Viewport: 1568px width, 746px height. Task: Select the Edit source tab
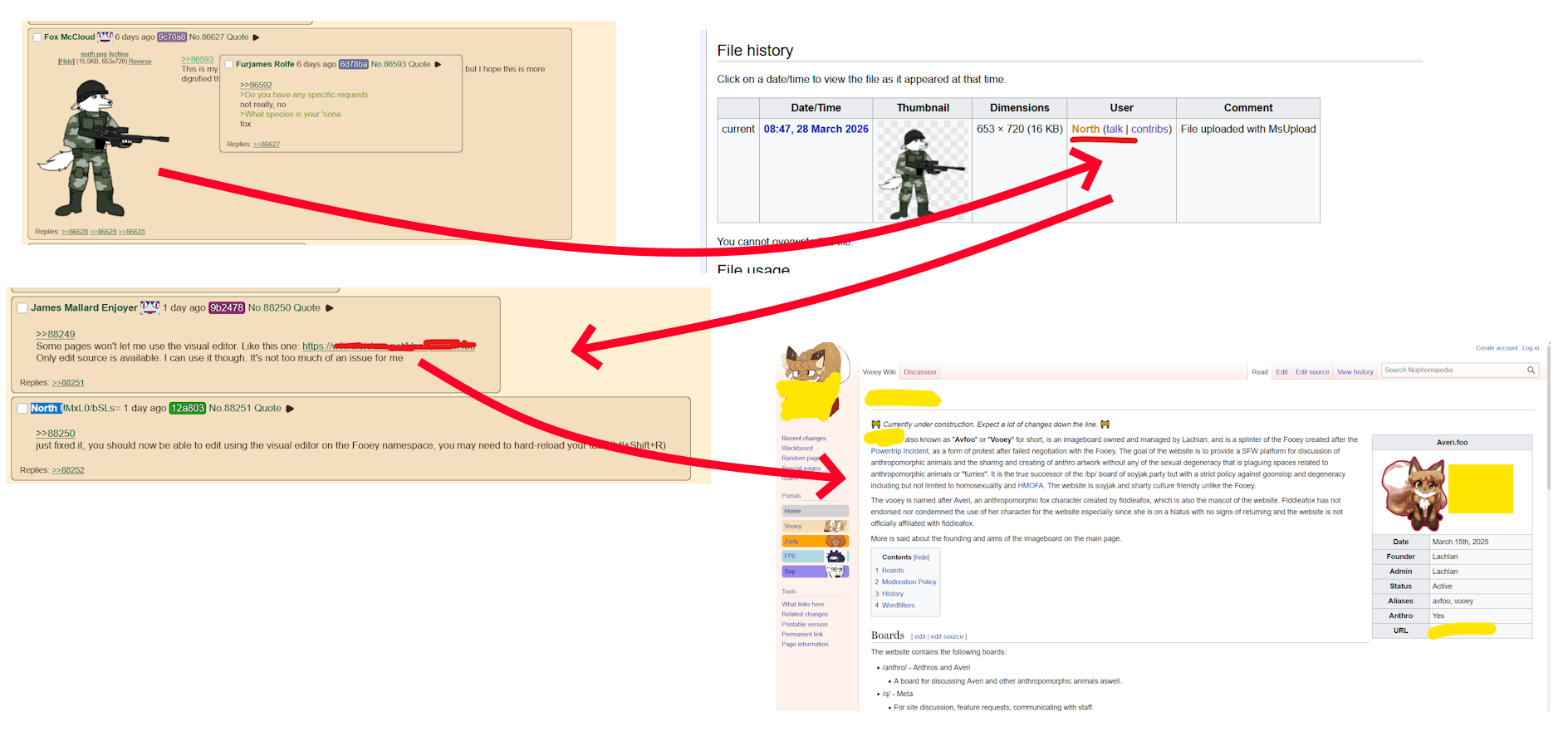[x=1312, y=372]
